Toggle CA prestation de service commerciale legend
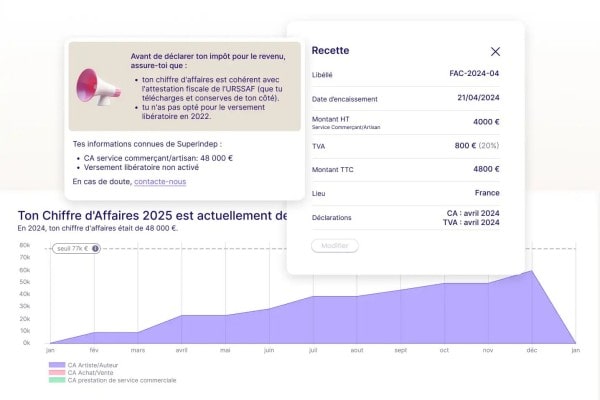Screen dimensions: 600x400 [x=56, y=380]
